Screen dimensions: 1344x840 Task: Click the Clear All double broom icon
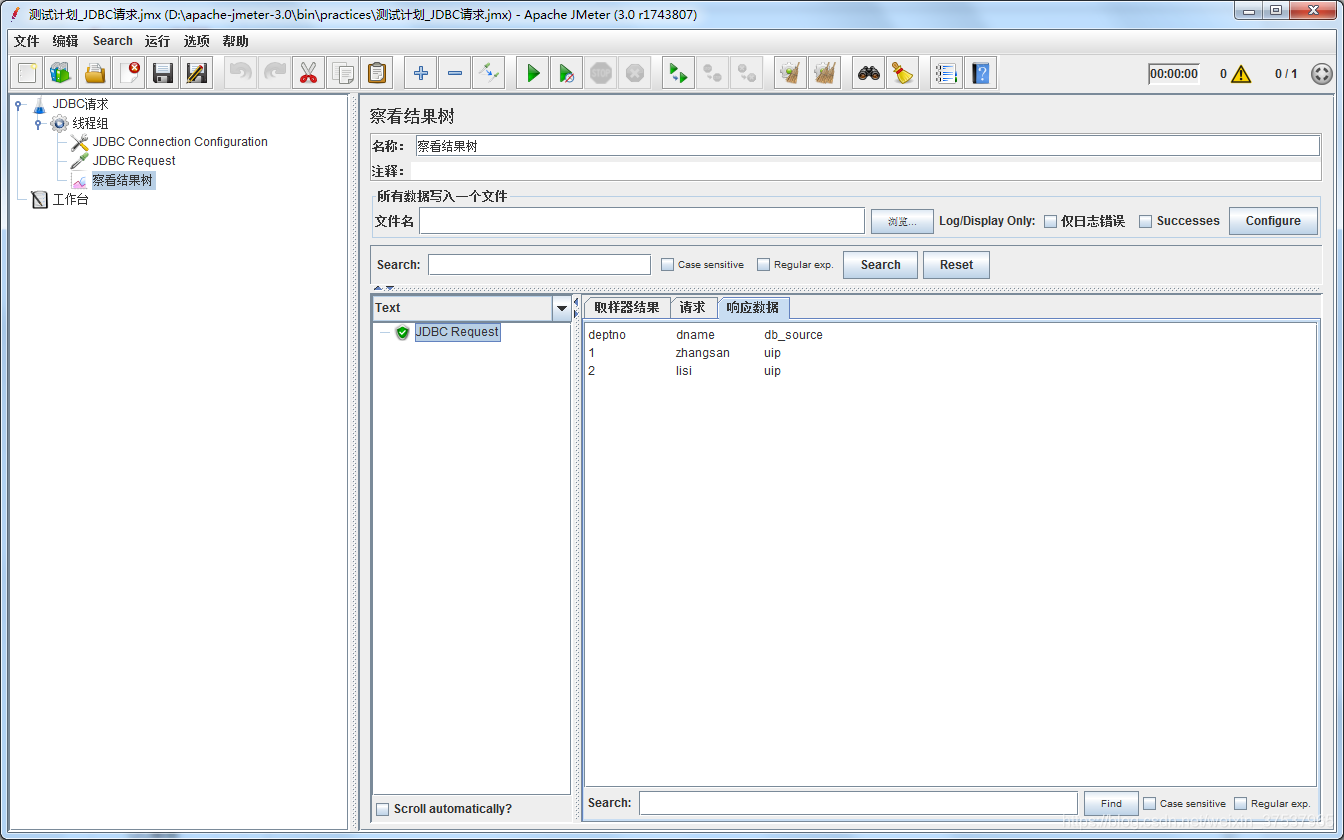[825, 73]
